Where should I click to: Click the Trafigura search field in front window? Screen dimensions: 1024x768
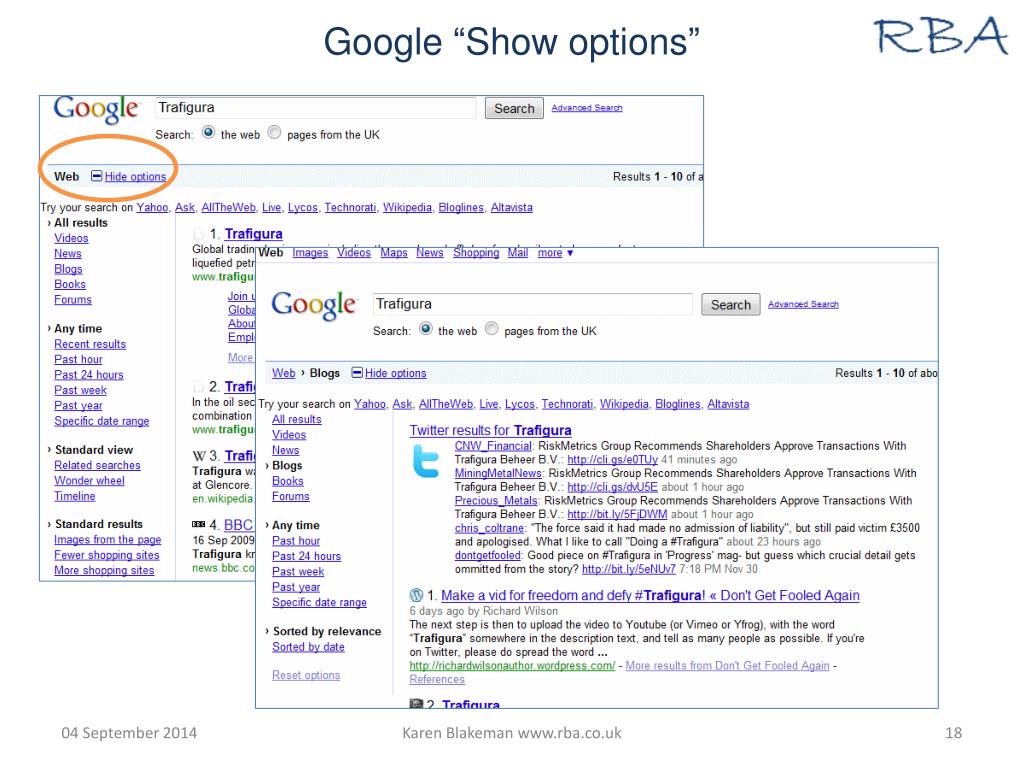click(532, 304)
